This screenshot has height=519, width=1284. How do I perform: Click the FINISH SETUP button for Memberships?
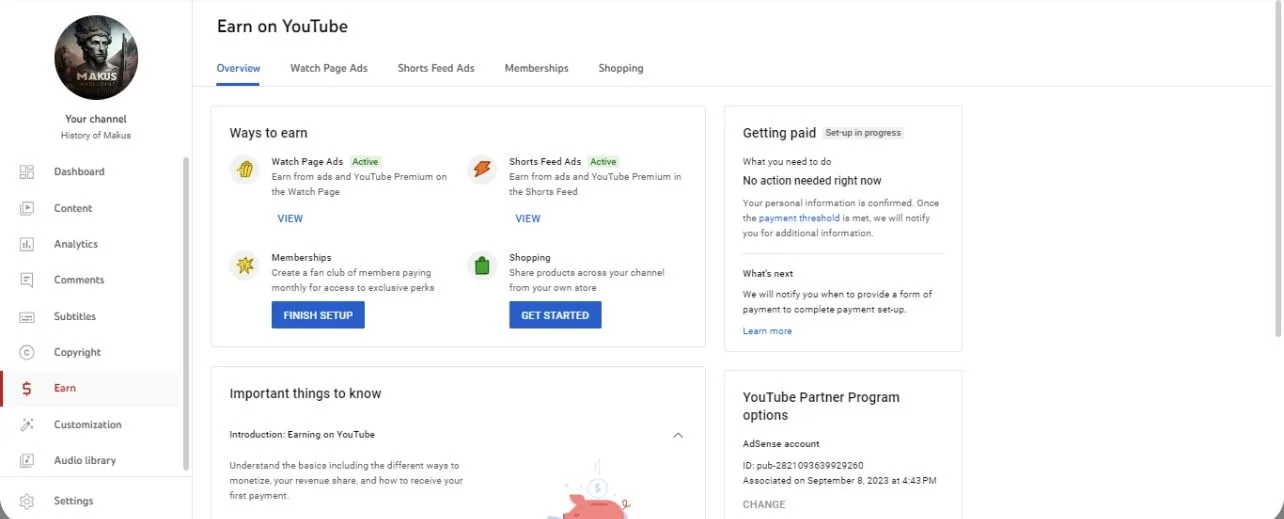coord(318,315)
